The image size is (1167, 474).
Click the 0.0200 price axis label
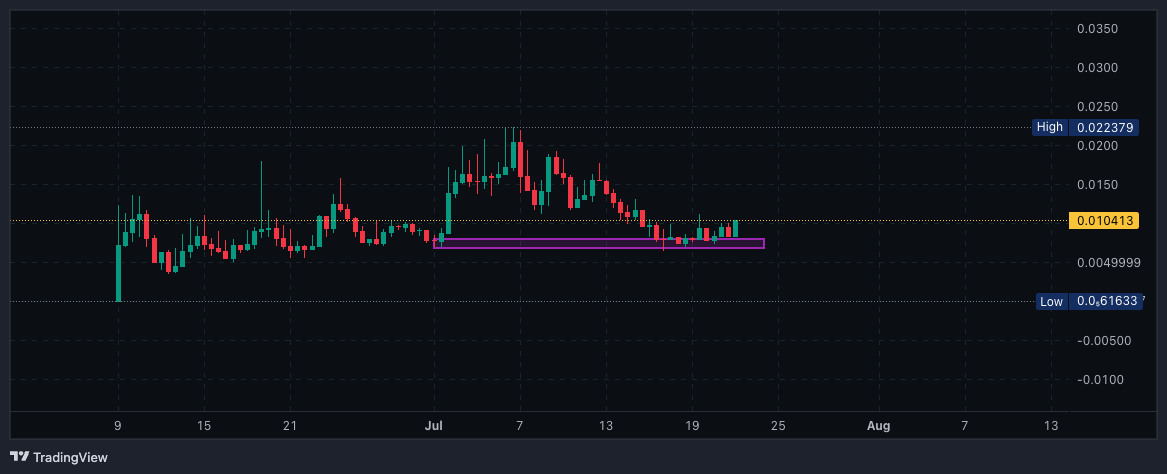1098,146
